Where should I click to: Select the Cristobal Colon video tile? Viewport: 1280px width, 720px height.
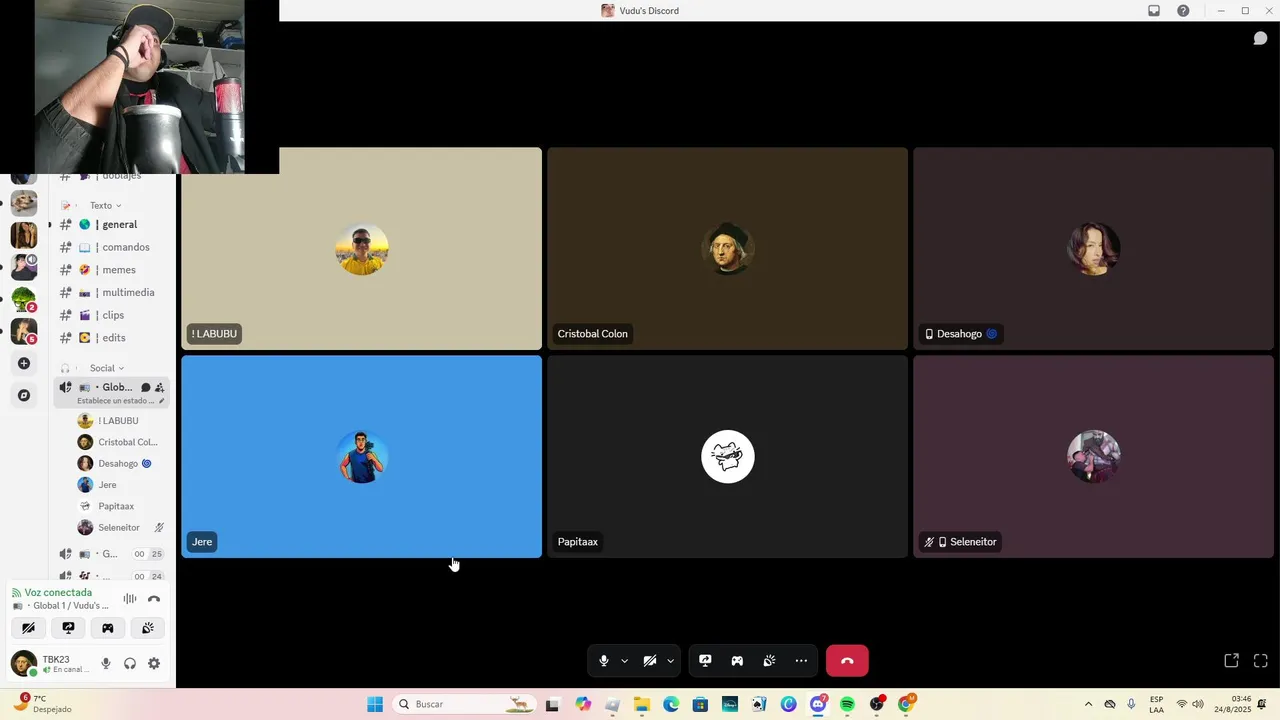[x=727, y=249]
